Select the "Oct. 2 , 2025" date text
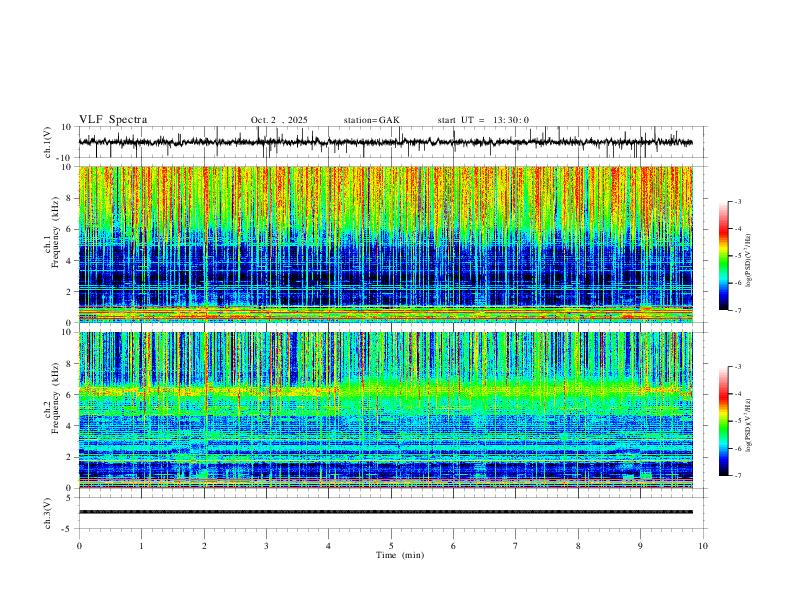792x612 pixels. [x=279, y=120]
